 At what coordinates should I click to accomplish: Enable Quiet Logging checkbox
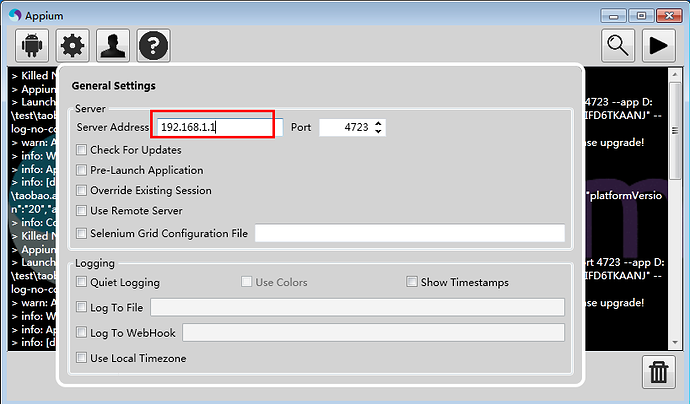[x=81, y=282]
